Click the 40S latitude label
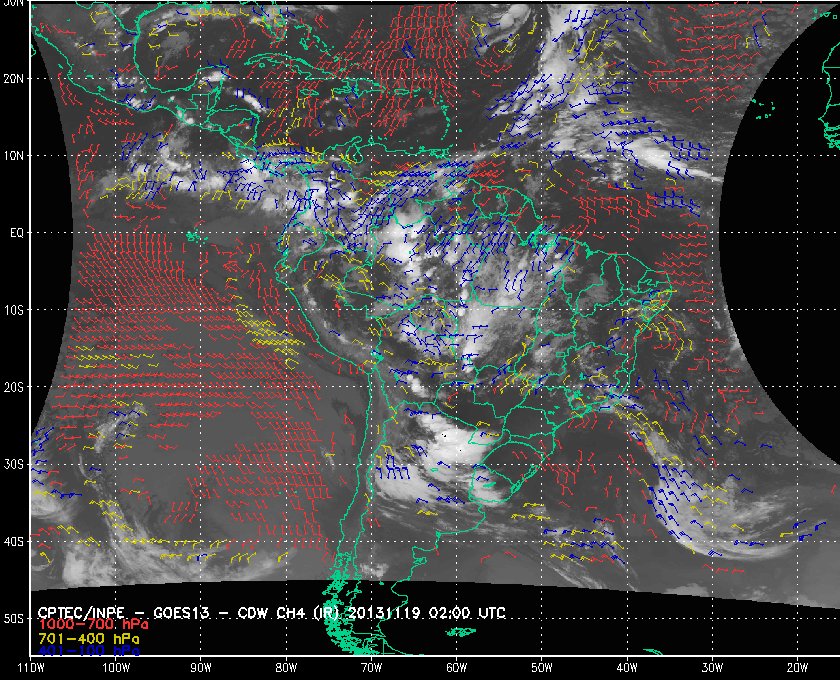Viewport: 840px width, 680px height. click(x=13, y=542)
